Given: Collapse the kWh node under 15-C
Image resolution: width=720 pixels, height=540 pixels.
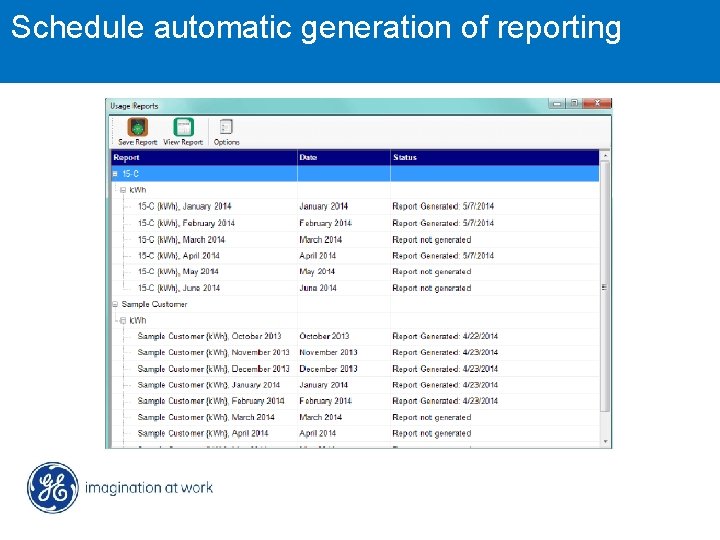Looking at the screenshot, I should point(123,190).
